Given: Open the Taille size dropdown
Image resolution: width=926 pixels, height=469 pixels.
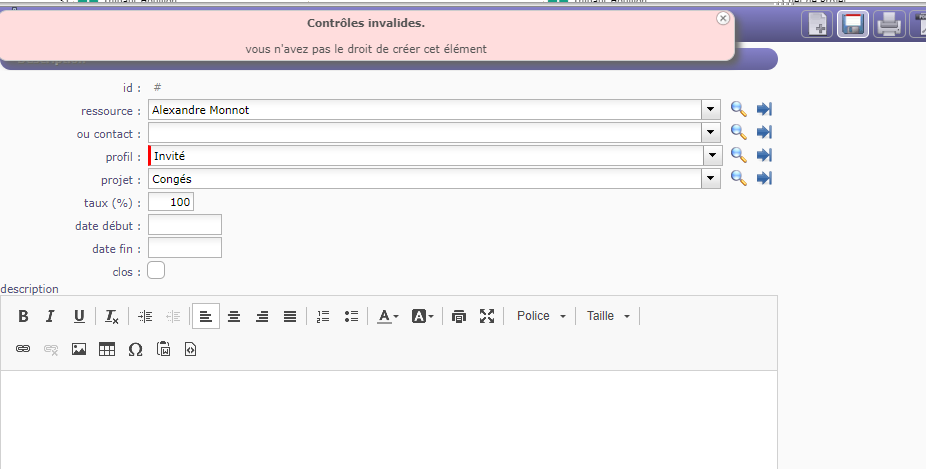Looking at the screenshot, I should click(x=608, y=316).
